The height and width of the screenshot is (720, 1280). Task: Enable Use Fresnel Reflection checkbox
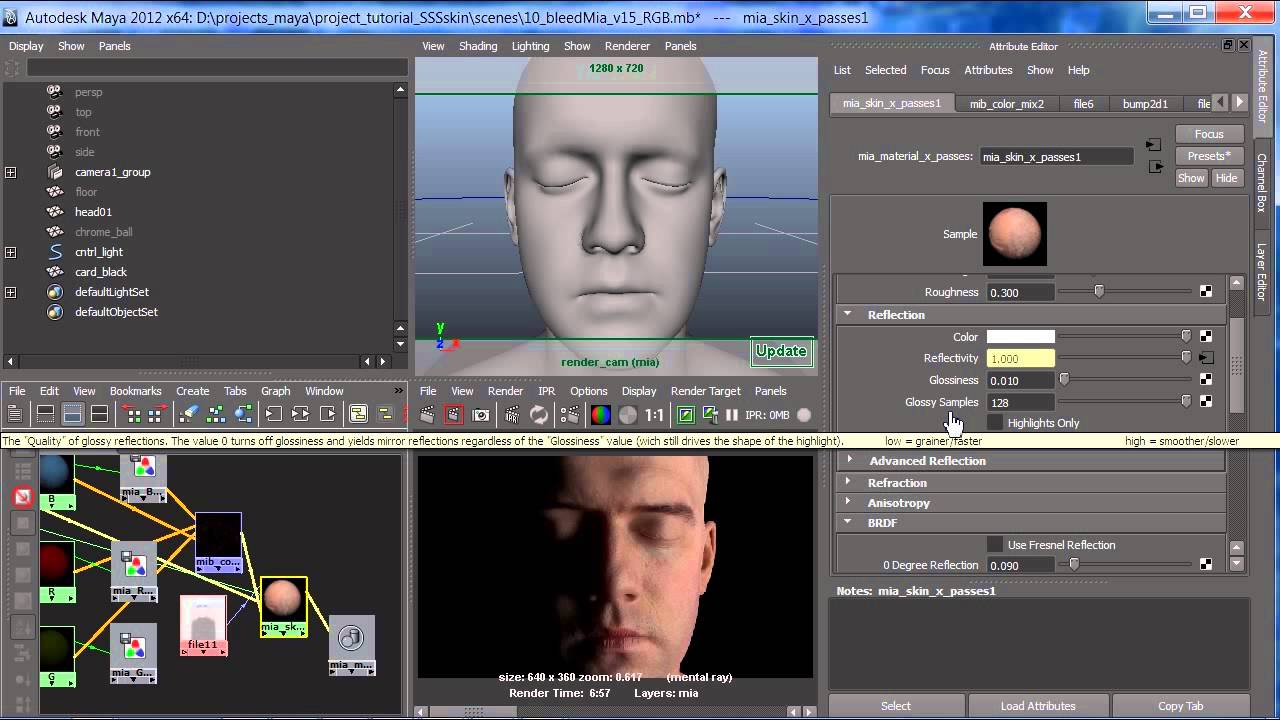coord(995,545)
